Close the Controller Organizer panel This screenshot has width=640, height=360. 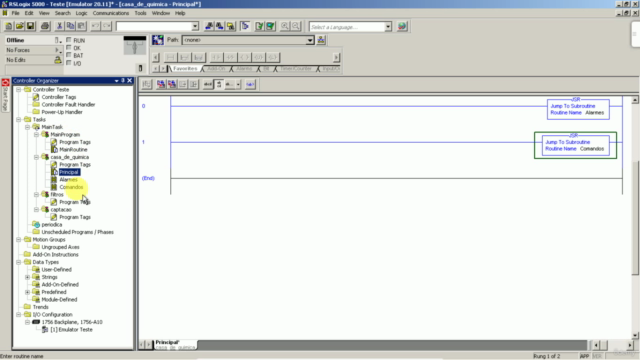coord(130,80)
